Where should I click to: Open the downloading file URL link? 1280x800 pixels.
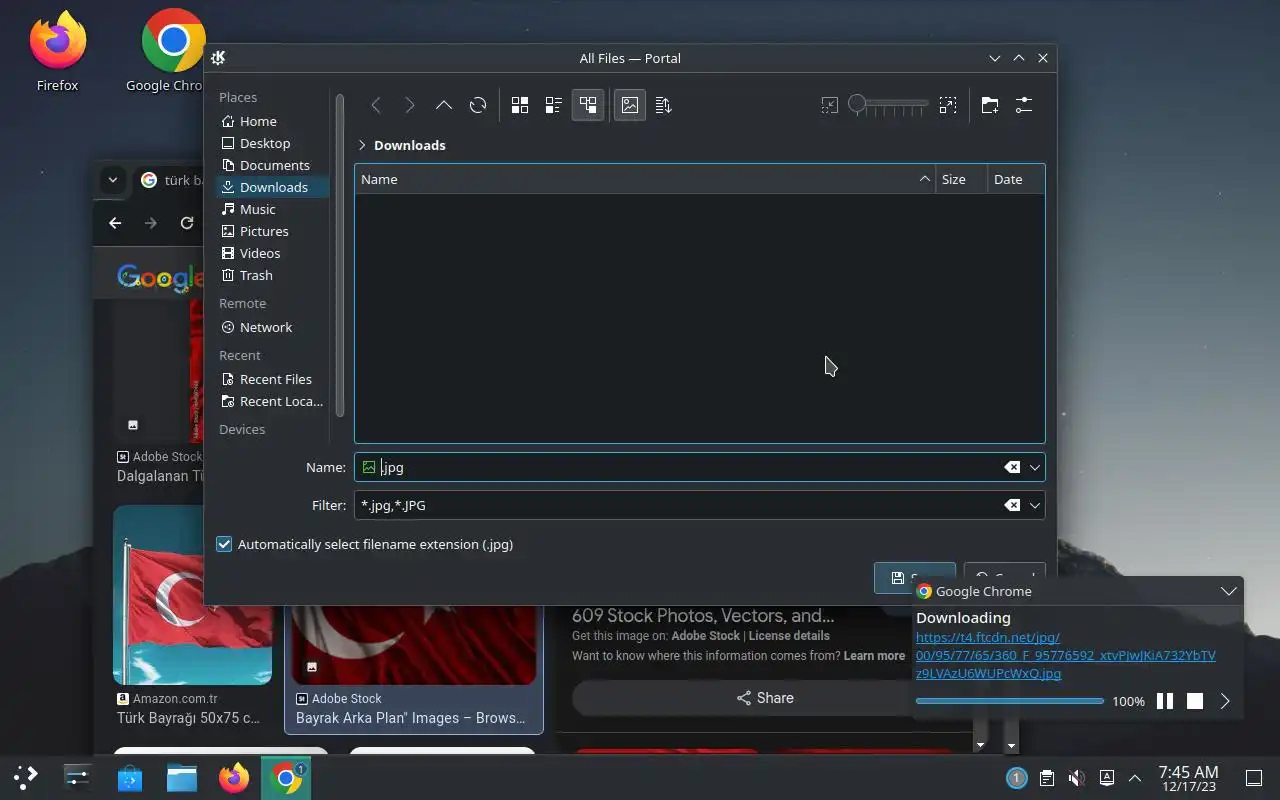(x=1066, y=655)
